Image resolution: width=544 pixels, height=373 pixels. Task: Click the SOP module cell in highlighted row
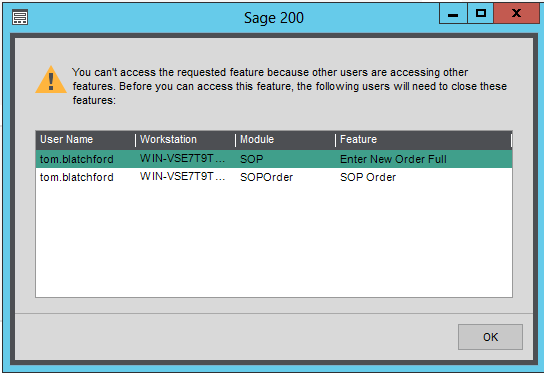(x=252, y=159)
